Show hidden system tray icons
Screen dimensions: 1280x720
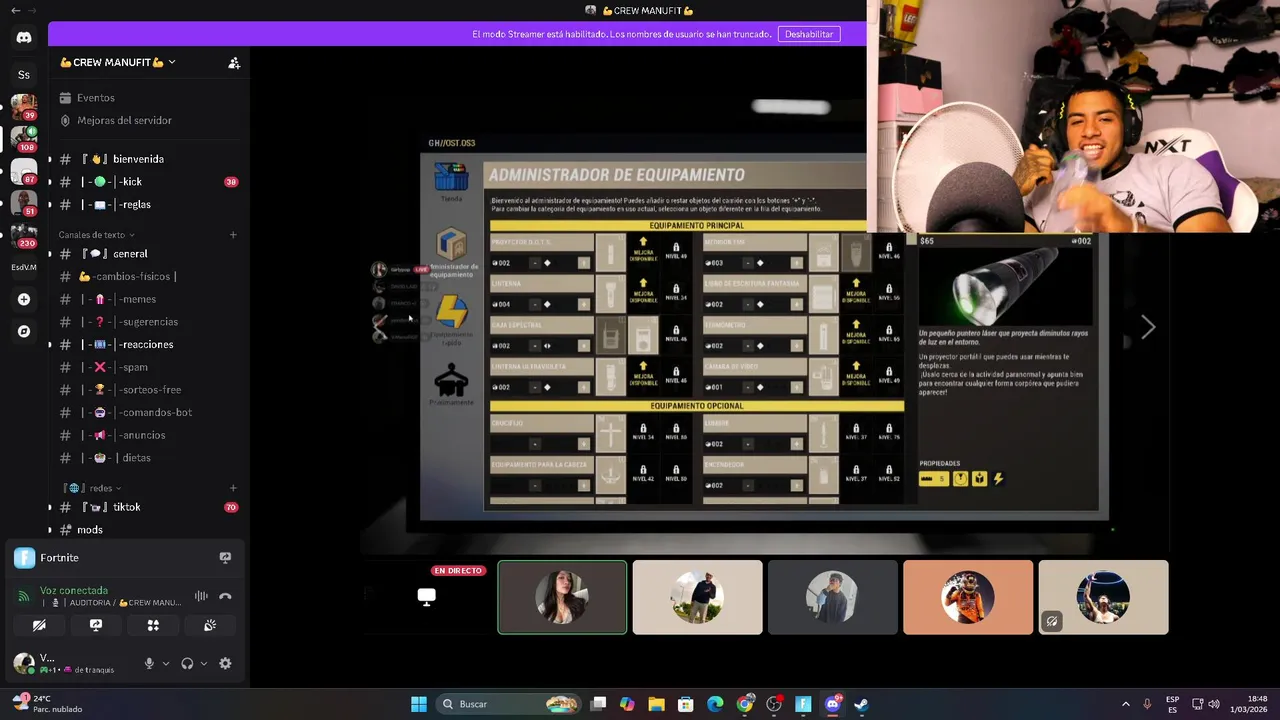[1125, 704]
